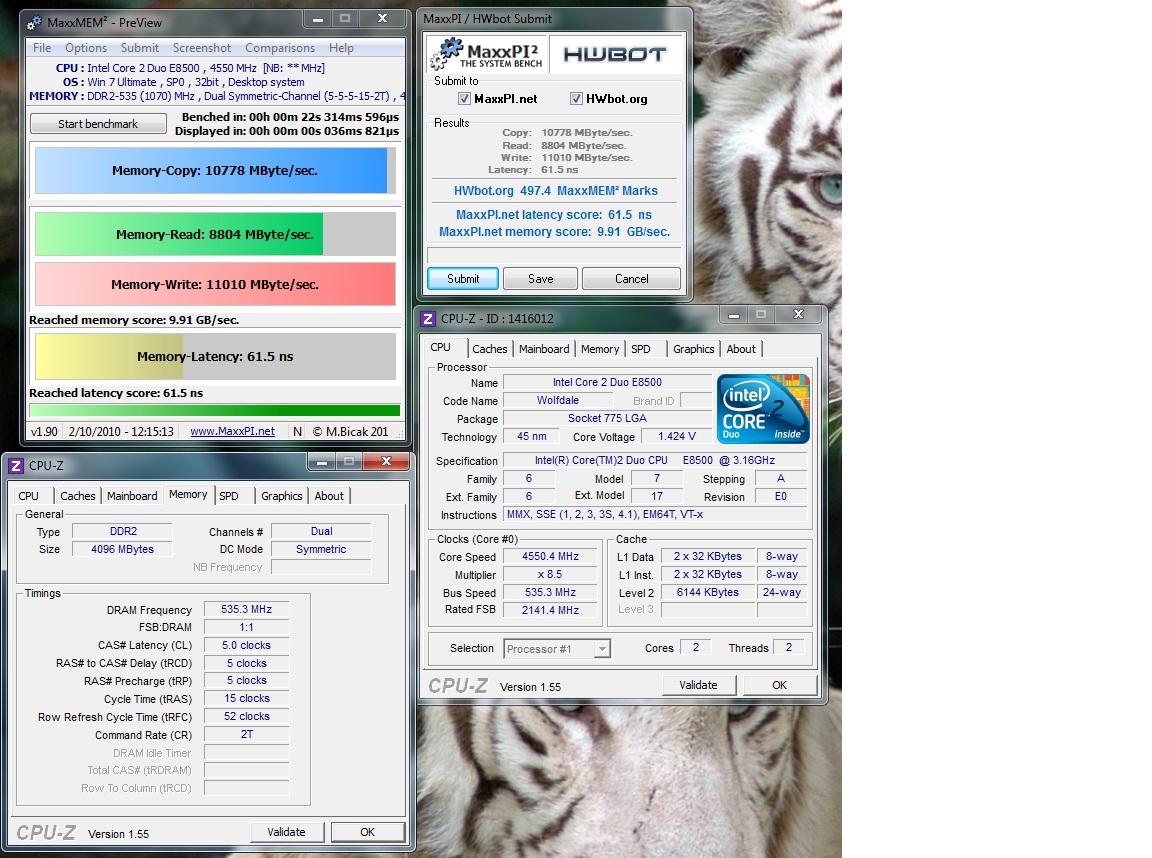The image size is (1152, 858).
Task: Select SPD tab in CPU-Z memory window
Action: point(228,496)
